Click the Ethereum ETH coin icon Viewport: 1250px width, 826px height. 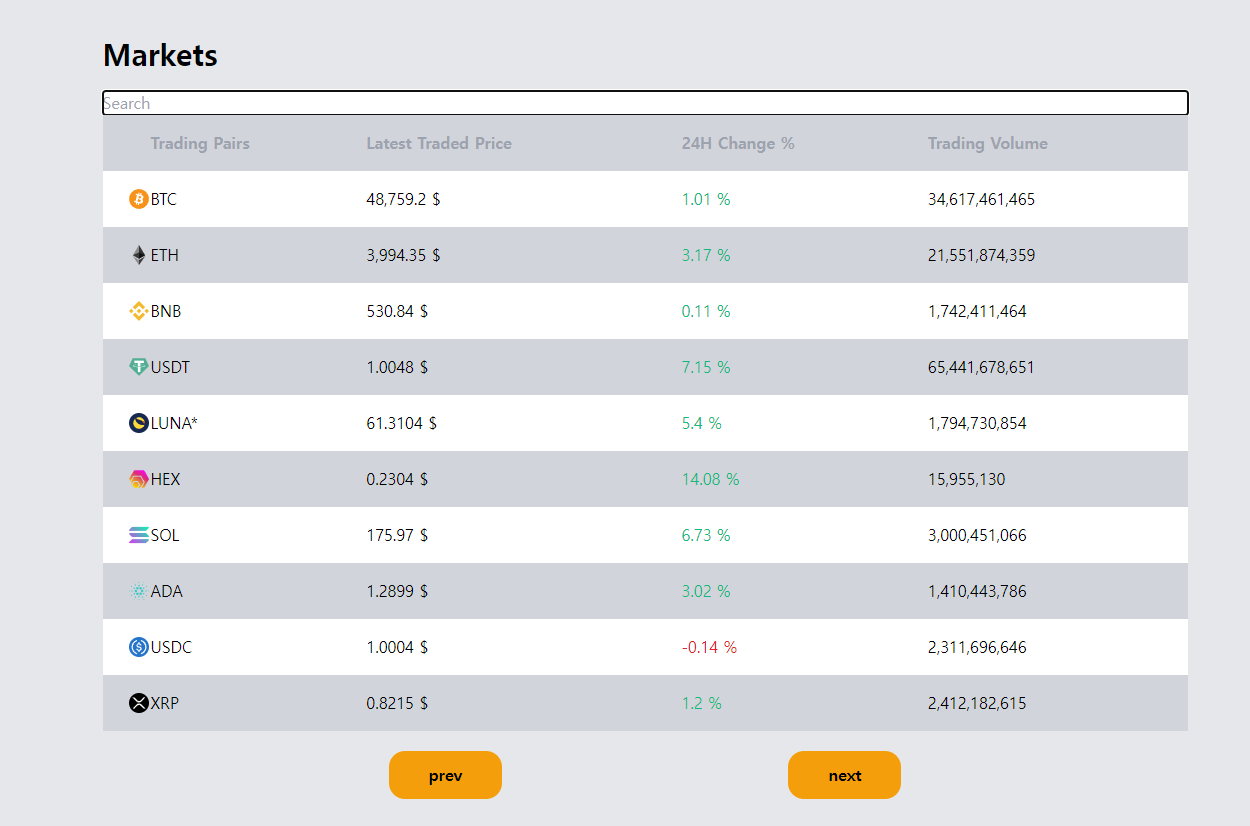(139, 255)
